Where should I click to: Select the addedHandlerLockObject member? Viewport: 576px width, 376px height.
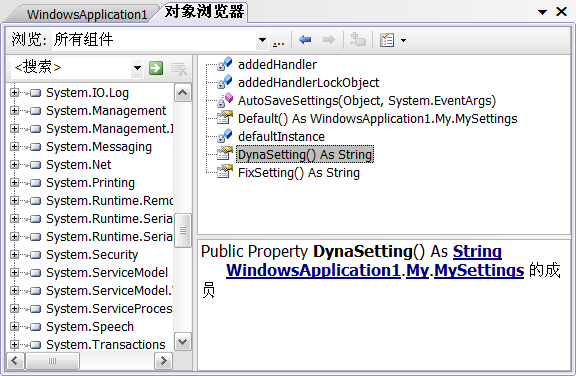308,83
